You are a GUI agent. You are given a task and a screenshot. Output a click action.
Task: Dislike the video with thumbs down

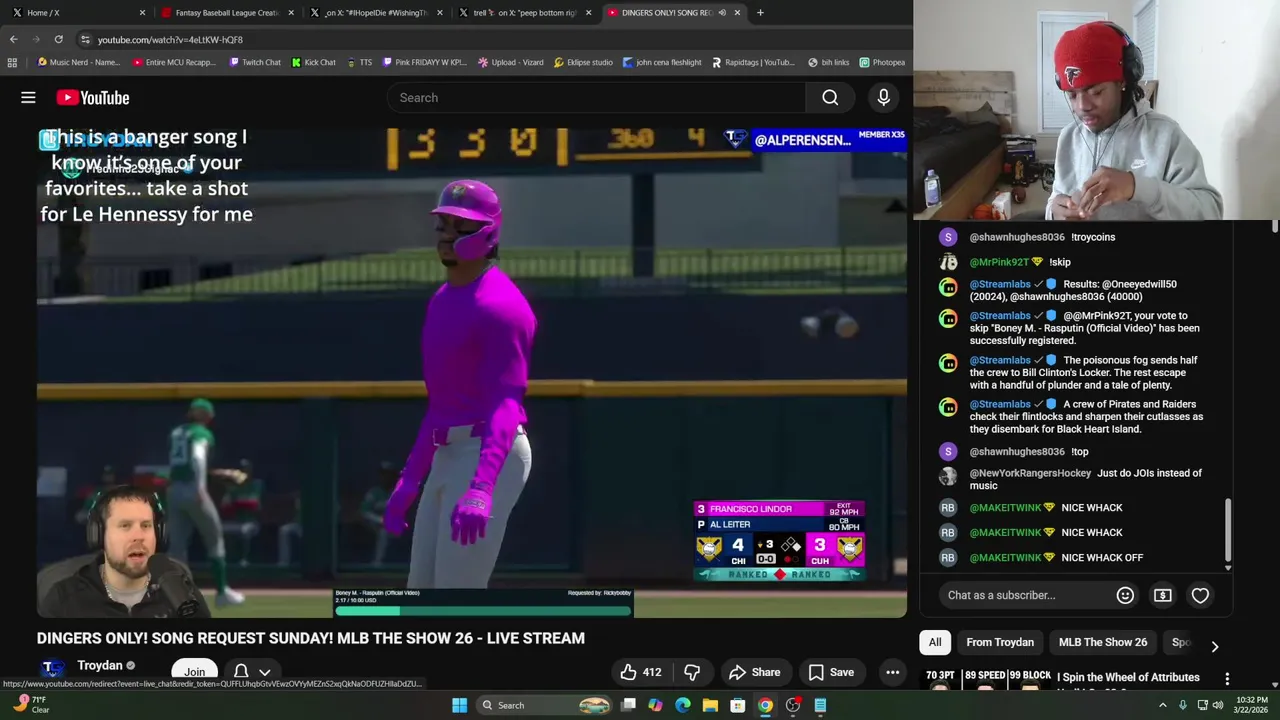pos(692,672)
